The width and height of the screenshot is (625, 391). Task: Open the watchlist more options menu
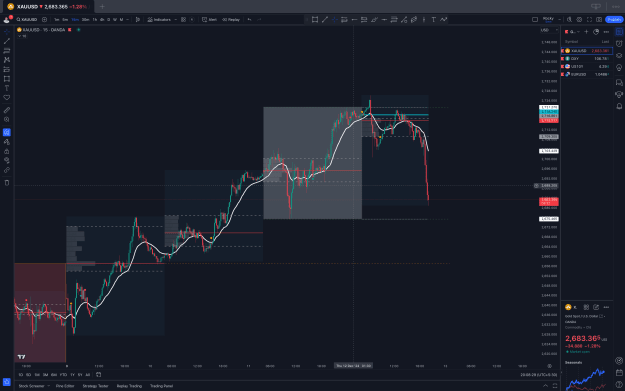click(x=606, y=31)
